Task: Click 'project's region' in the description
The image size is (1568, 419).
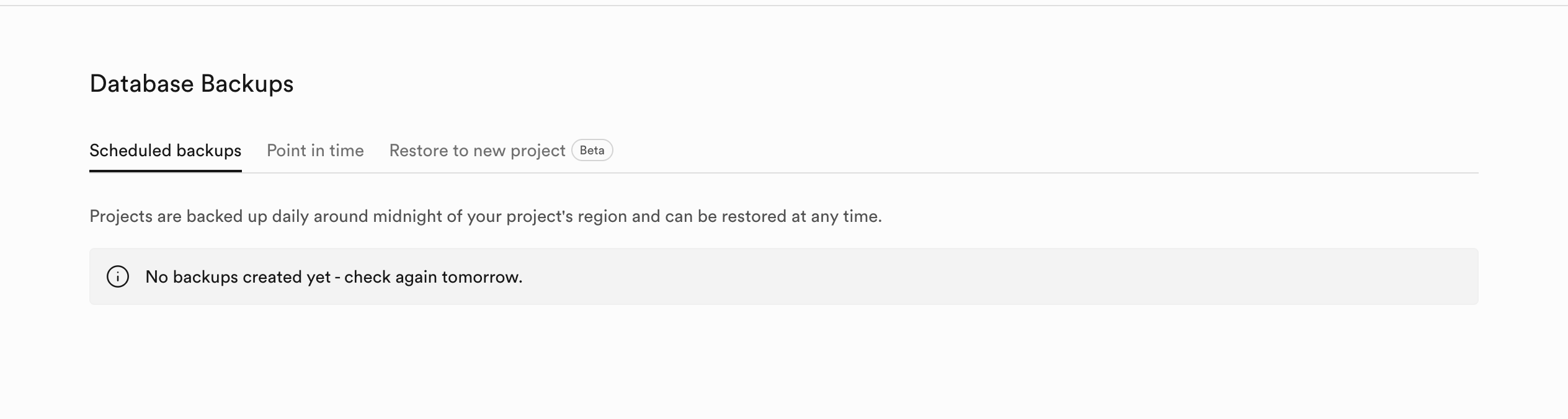Action: click(566, 216)
